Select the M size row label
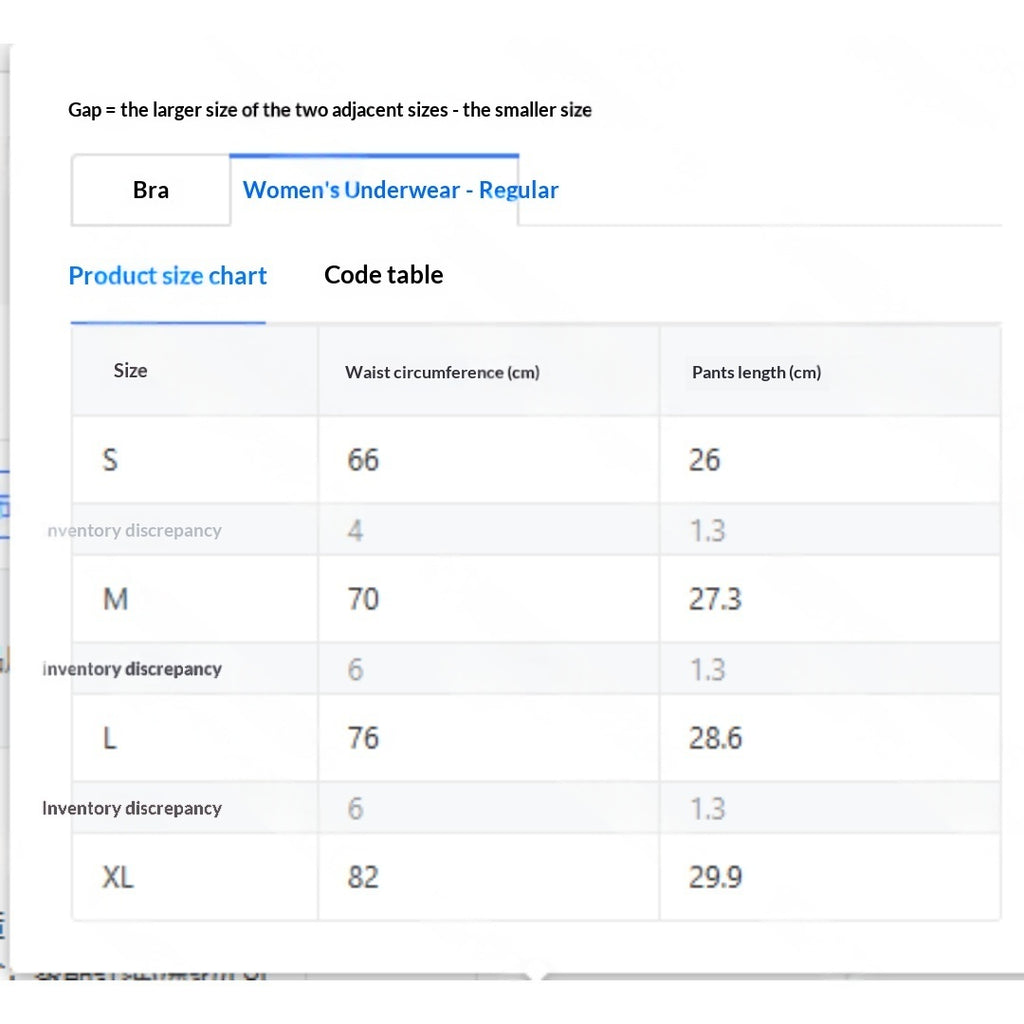 [116, 599]
